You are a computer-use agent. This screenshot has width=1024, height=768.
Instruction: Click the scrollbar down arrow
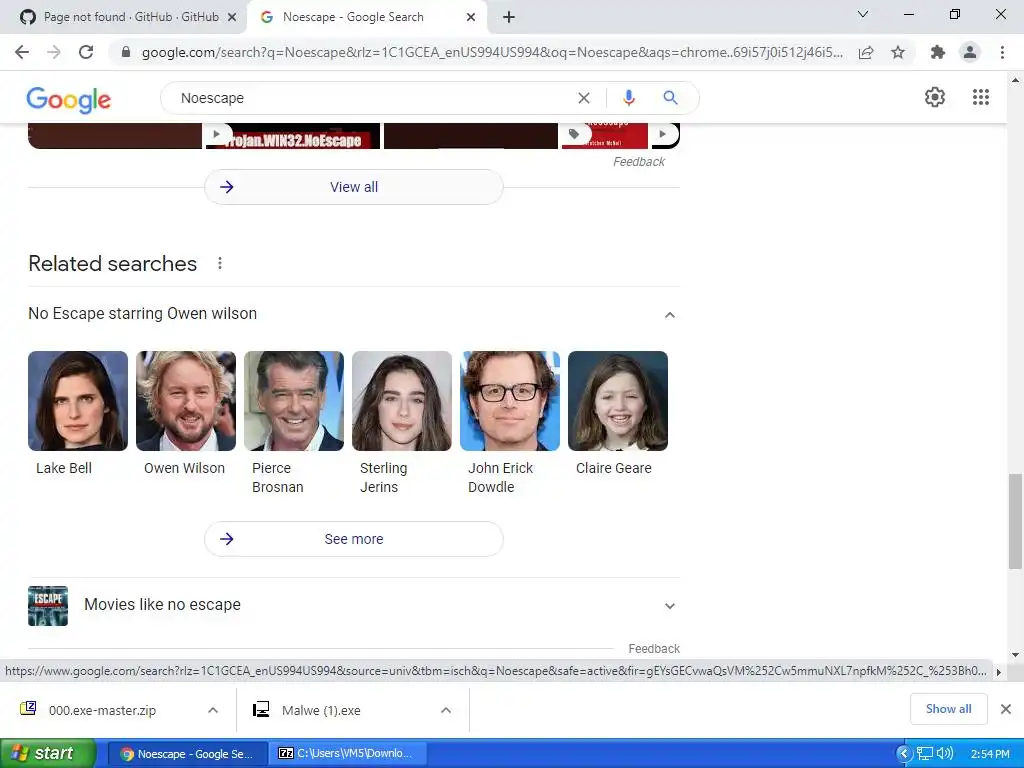coord(1015,655)
